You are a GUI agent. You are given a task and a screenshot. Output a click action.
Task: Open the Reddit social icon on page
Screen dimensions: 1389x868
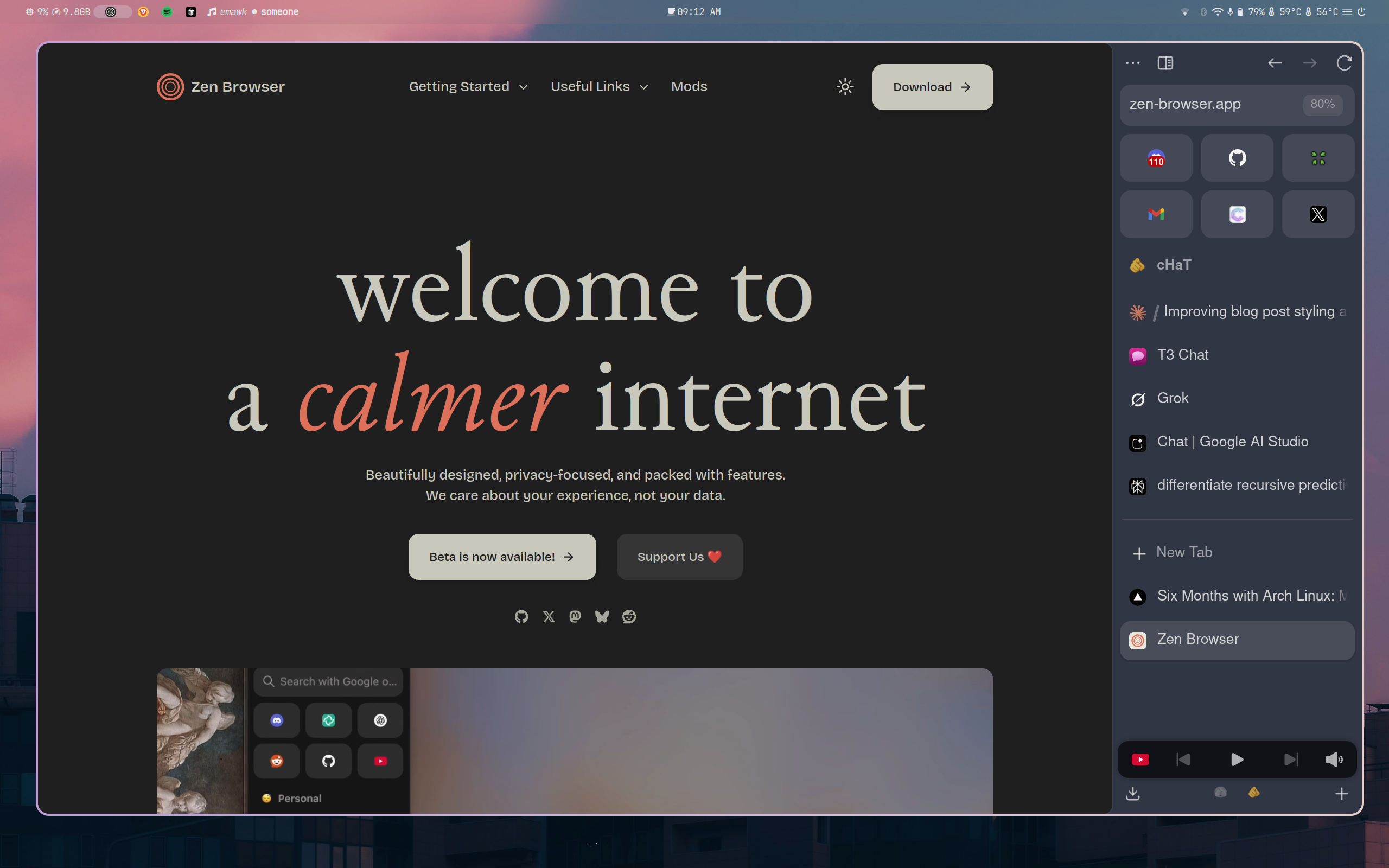point(629,617)
